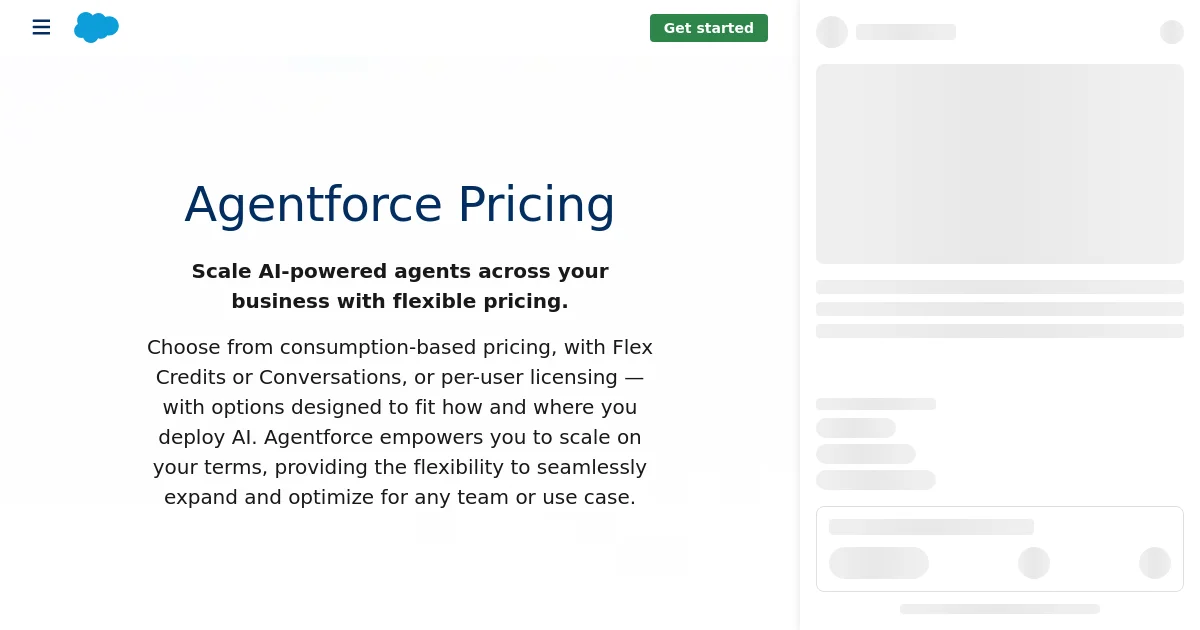This screenshot has width=1200, height=630.
Task: Click the paragraph mentioning Flex Credits or Conversations
Action: [x=400, y=422]
